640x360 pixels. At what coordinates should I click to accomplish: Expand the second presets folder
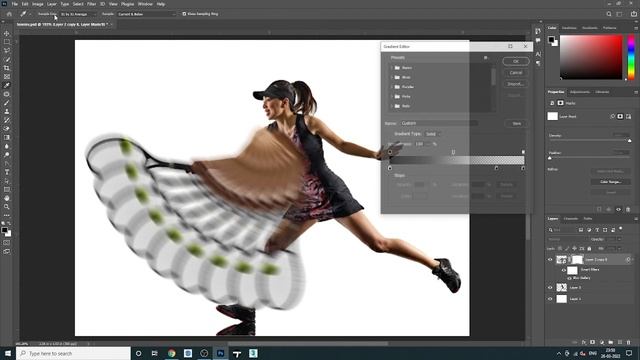coord(392,77)
